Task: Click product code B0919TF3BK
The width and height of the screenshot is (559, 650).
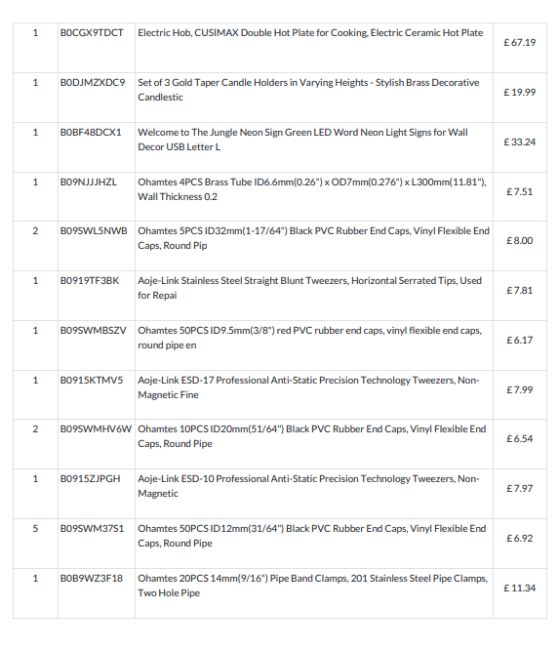Action: (x=90, y=281)
